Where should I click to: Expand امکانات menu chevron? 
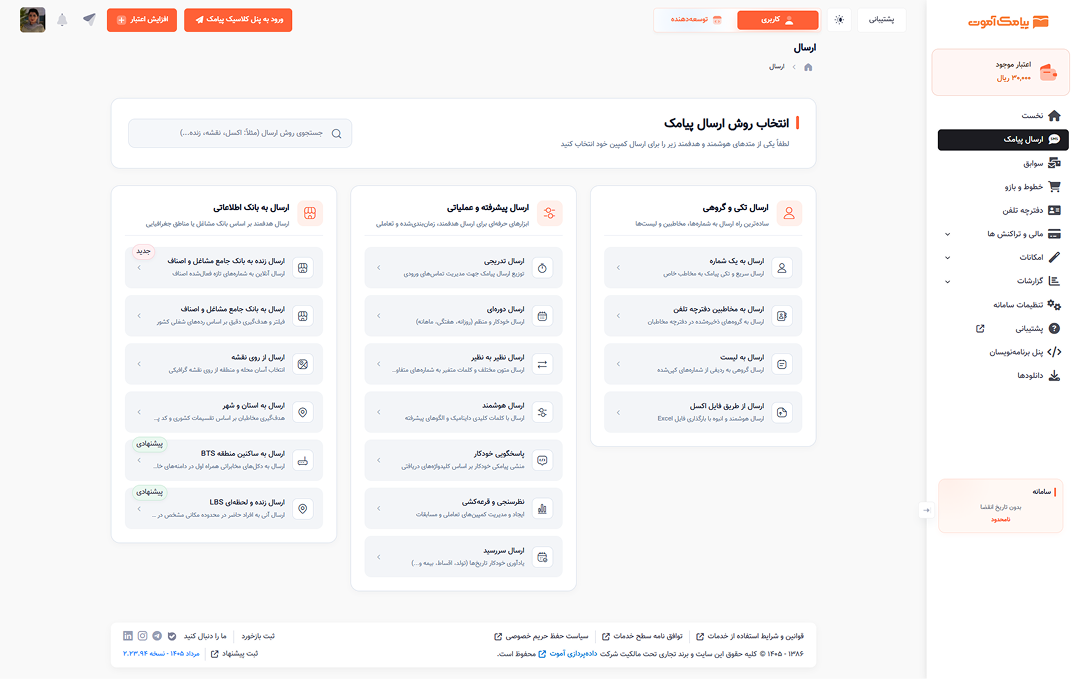tap(947, 258)
